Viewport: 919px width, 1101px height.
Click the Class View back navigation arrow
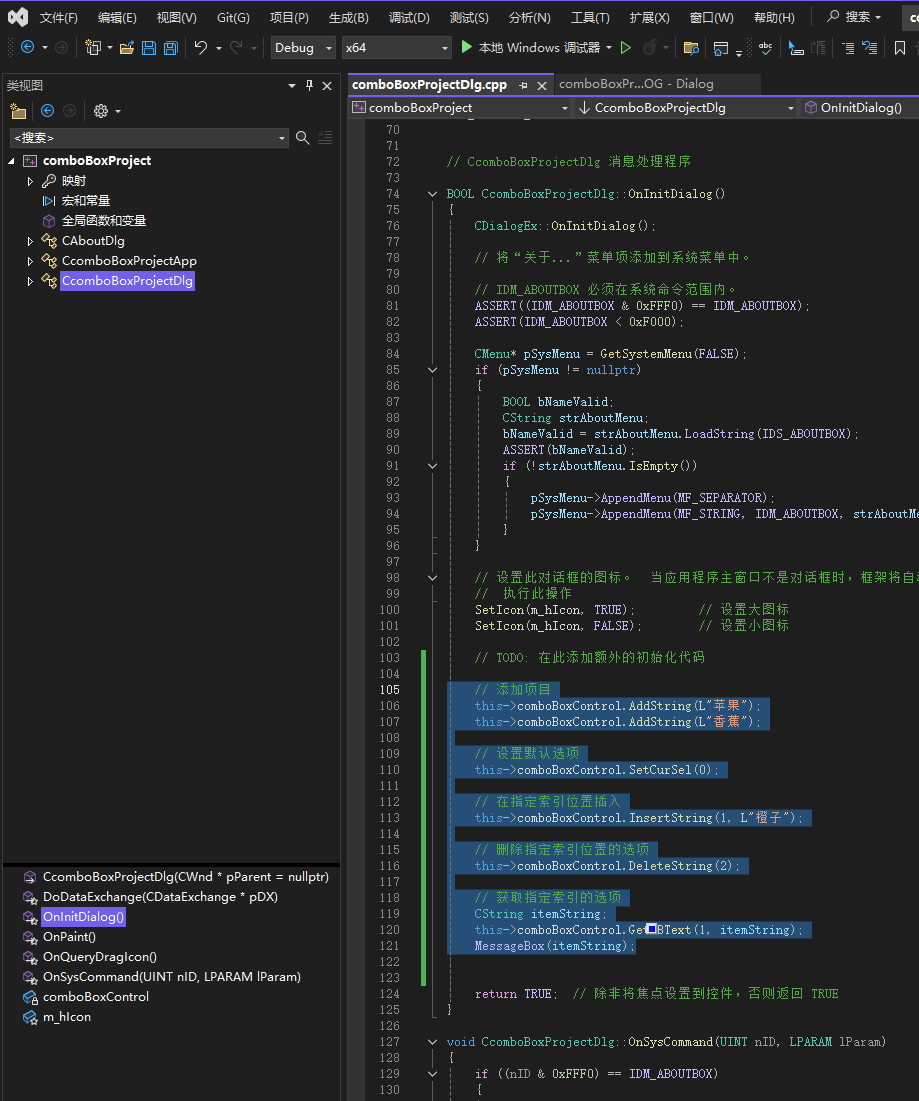coord(47,111)
